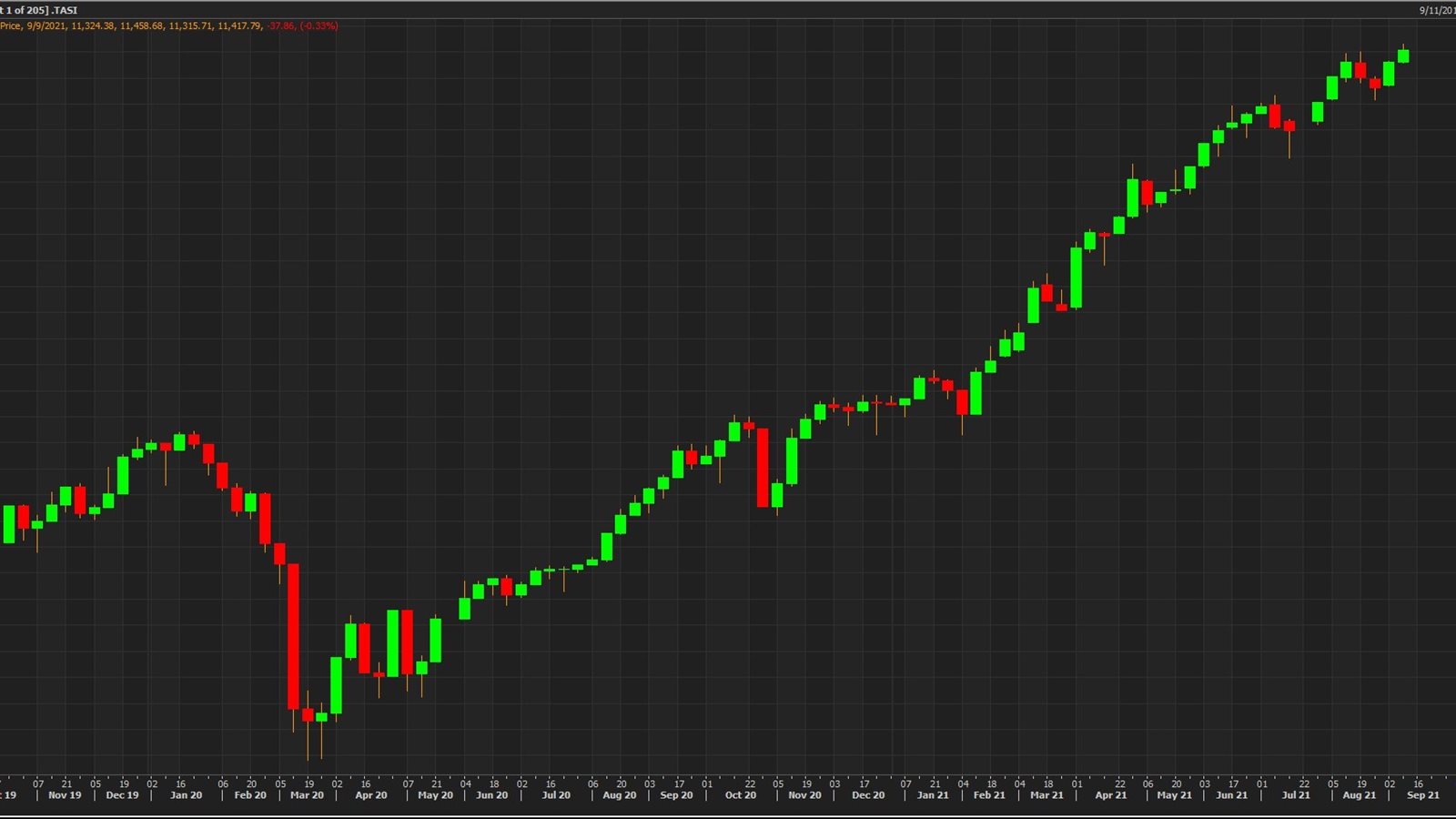Click the large red candlestick in late October 2020
Image resolution: width=1456 pixels, height=819 pixels.
pos(763,467)
